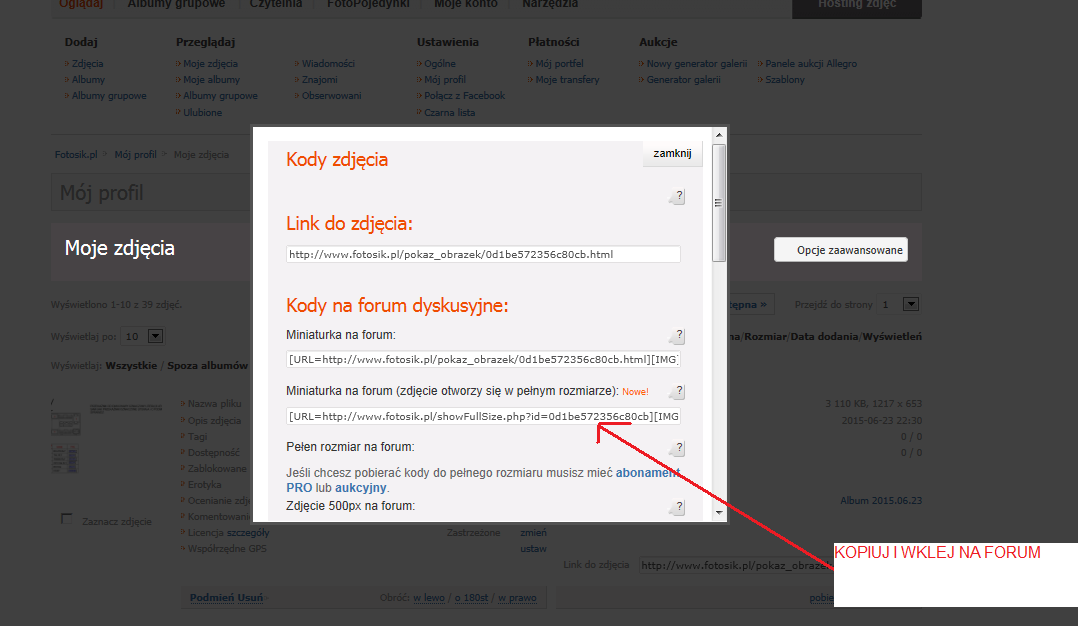Viewport: 1078px width, 626px height.
Task: Open 'Albumy grupowe' under the Przeglądaj column
Action: 221,96
